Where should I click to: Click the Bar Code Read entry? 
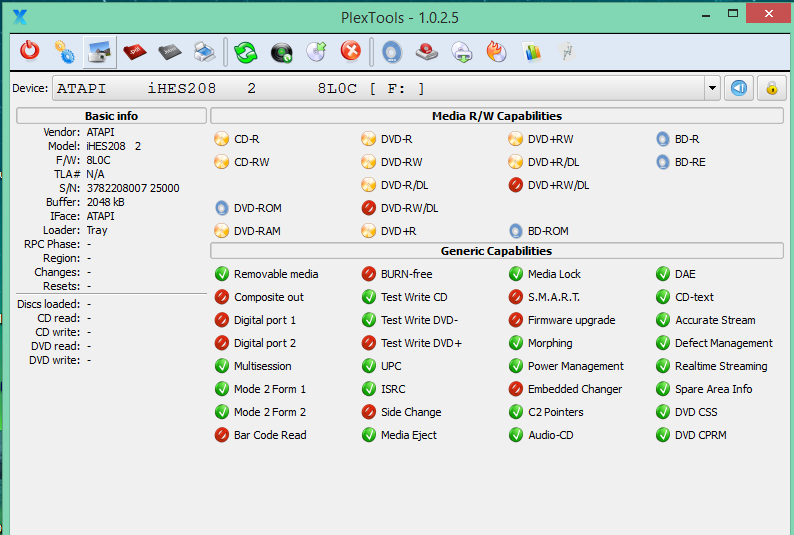click(261, 435)
